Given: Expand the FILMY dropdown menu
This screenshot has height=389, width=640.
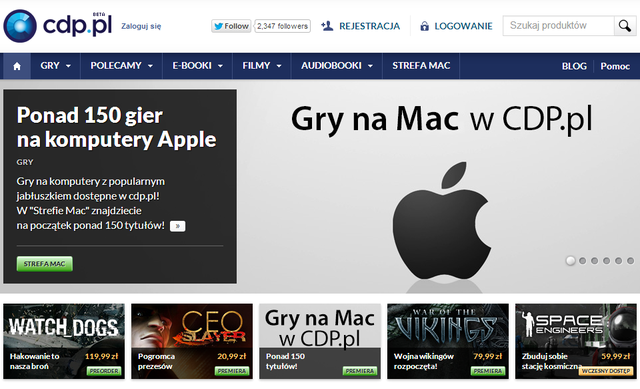Looking at the screenshot, I should (x=262, y=66).
